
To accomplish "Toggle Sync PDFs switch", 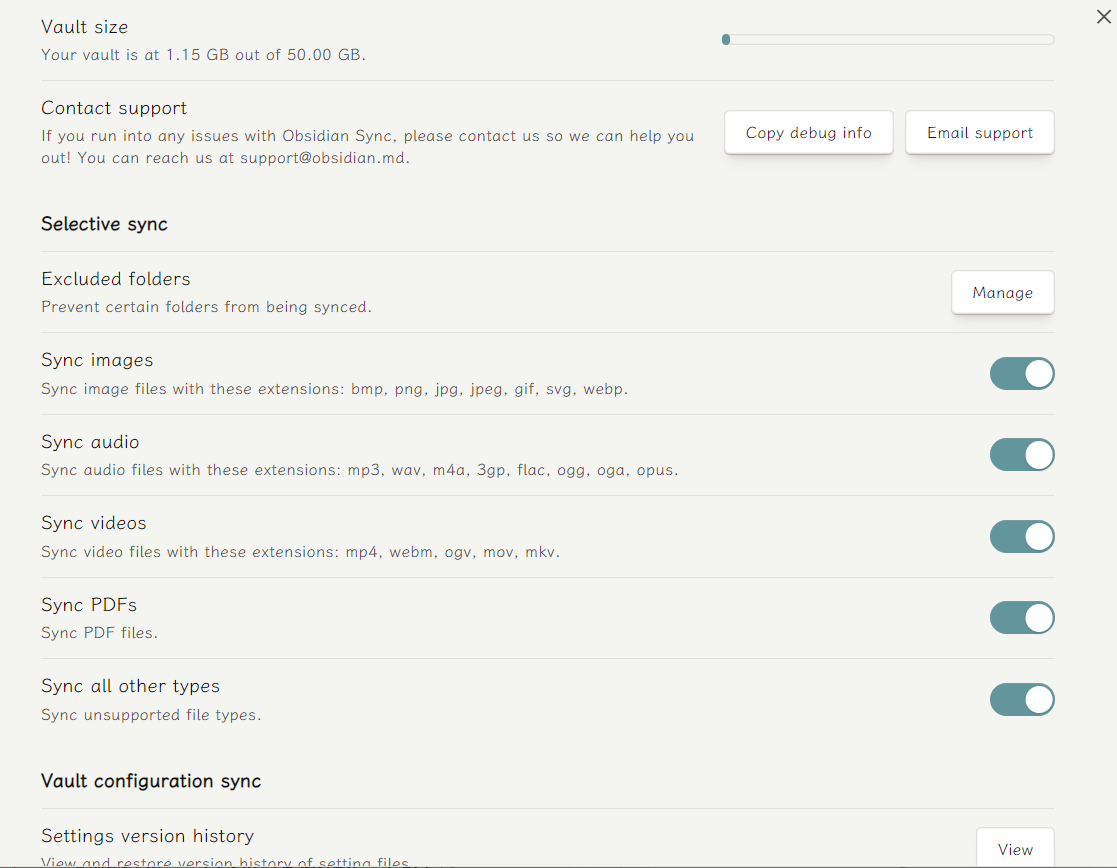I will tap(1022, 618).
